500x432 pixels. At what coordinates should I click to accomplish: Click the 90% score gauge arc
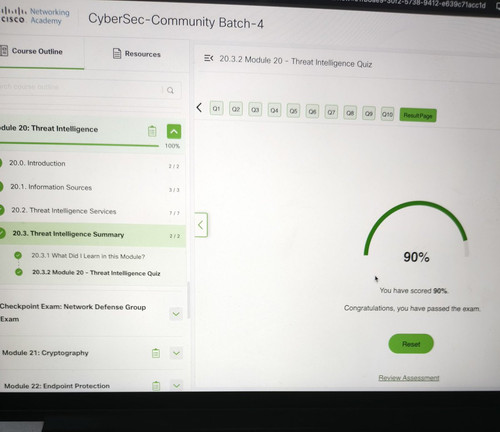coord(416,230)
